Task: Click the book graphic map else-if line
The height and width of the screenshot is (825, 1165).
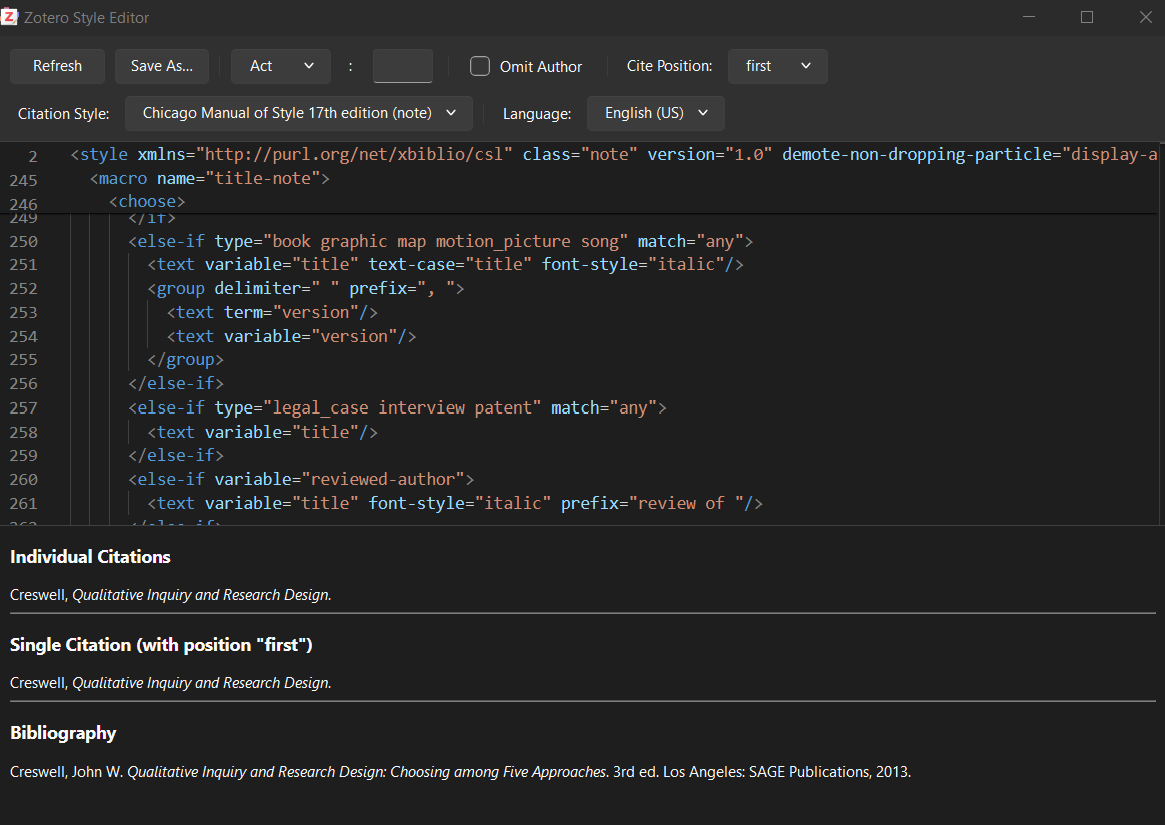Action: 441,242
